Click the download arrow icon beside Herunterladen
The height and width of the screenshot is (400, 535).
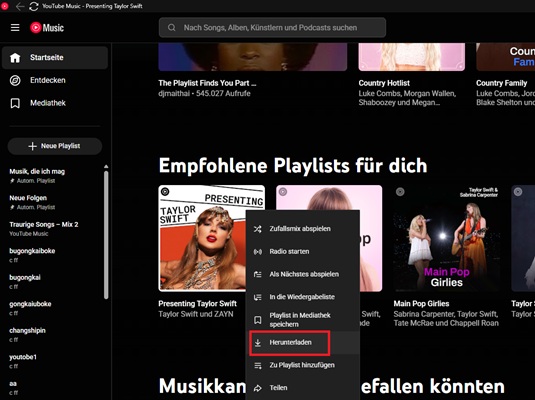pos(258,343)
